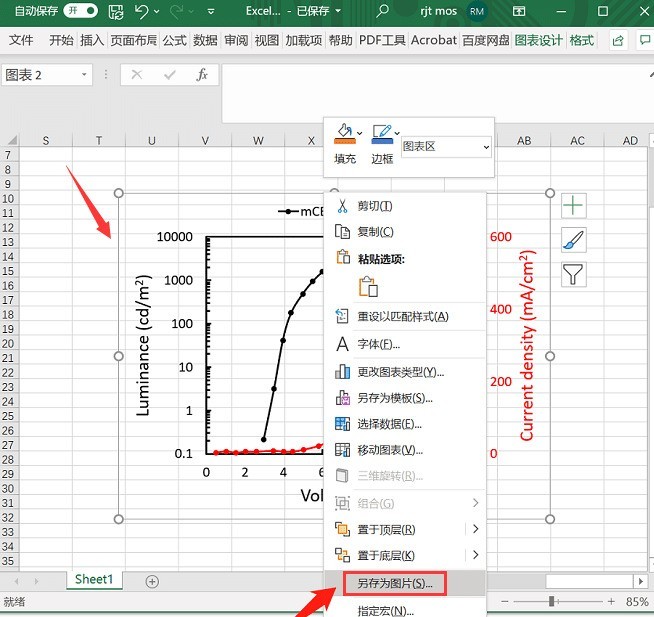Open the Name Box dropdown arrow
Image resolution: width=654 pixels, height=617 pixels.
click(84, 75)
